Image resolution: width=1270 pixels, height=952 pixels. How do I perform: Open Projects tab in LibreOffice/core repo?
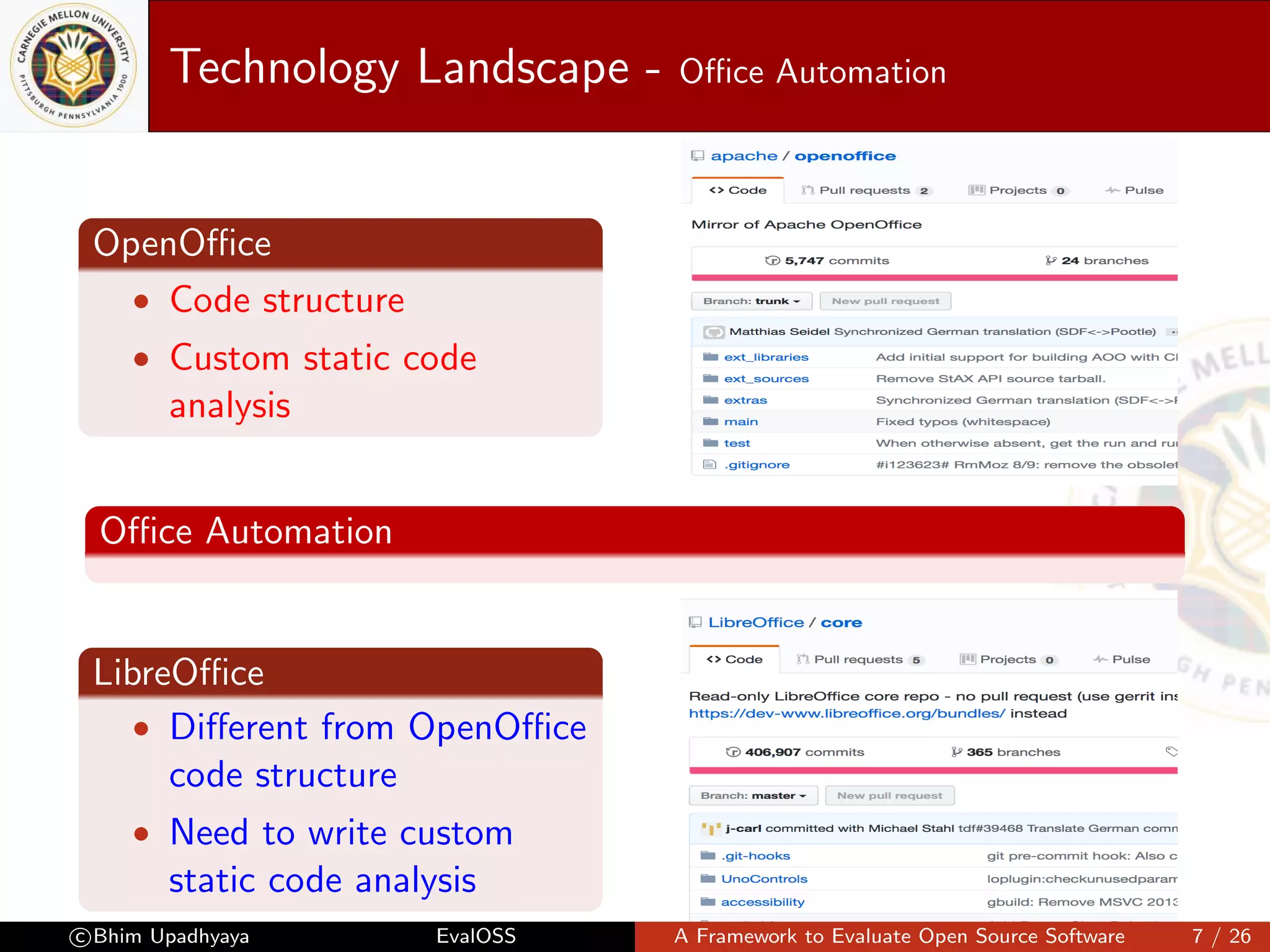[1008, 659]
